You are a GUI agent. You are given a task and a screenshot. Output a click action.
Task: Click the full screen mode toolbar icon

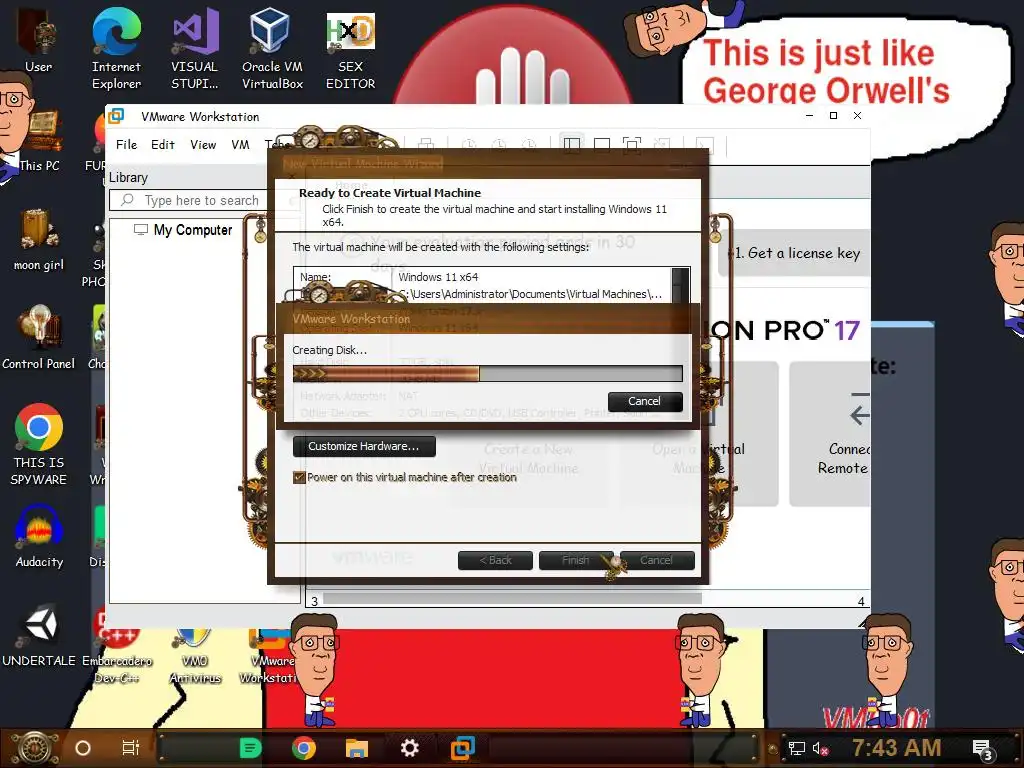tap(632, 144)
